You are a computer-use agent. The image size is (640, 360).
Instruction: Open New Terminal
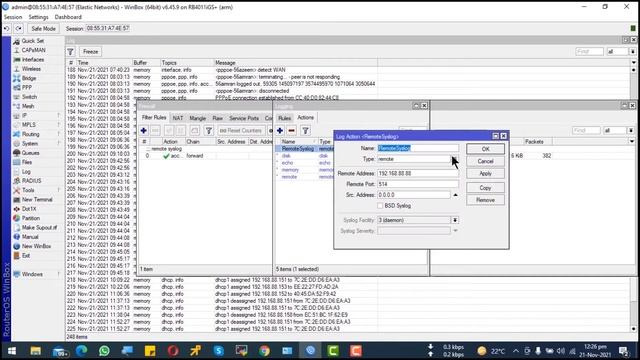[x=37, y=200]
